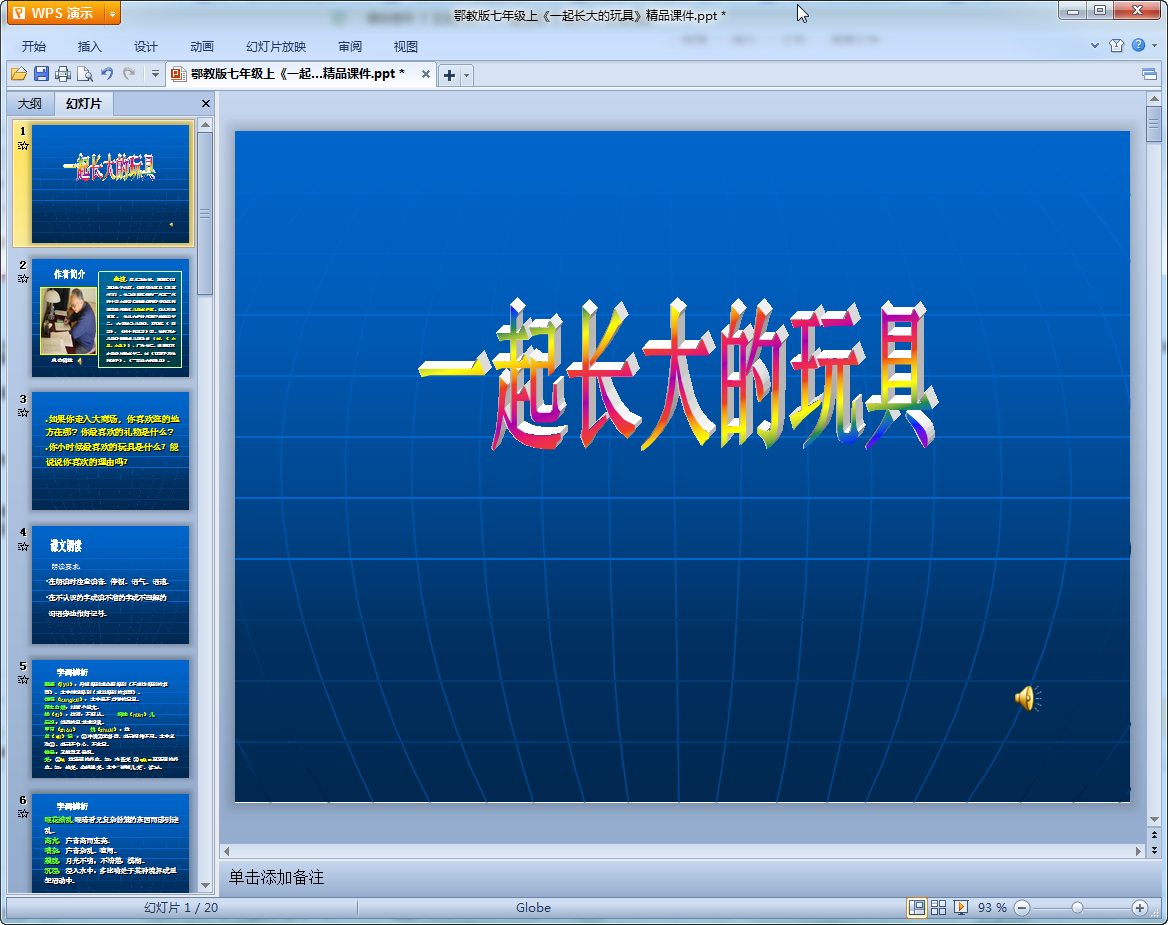The image size is (1168, 925).
Task: Open the WPS 演示 application menu arrow
Action: pyautogui.click(x=112, y=13)
